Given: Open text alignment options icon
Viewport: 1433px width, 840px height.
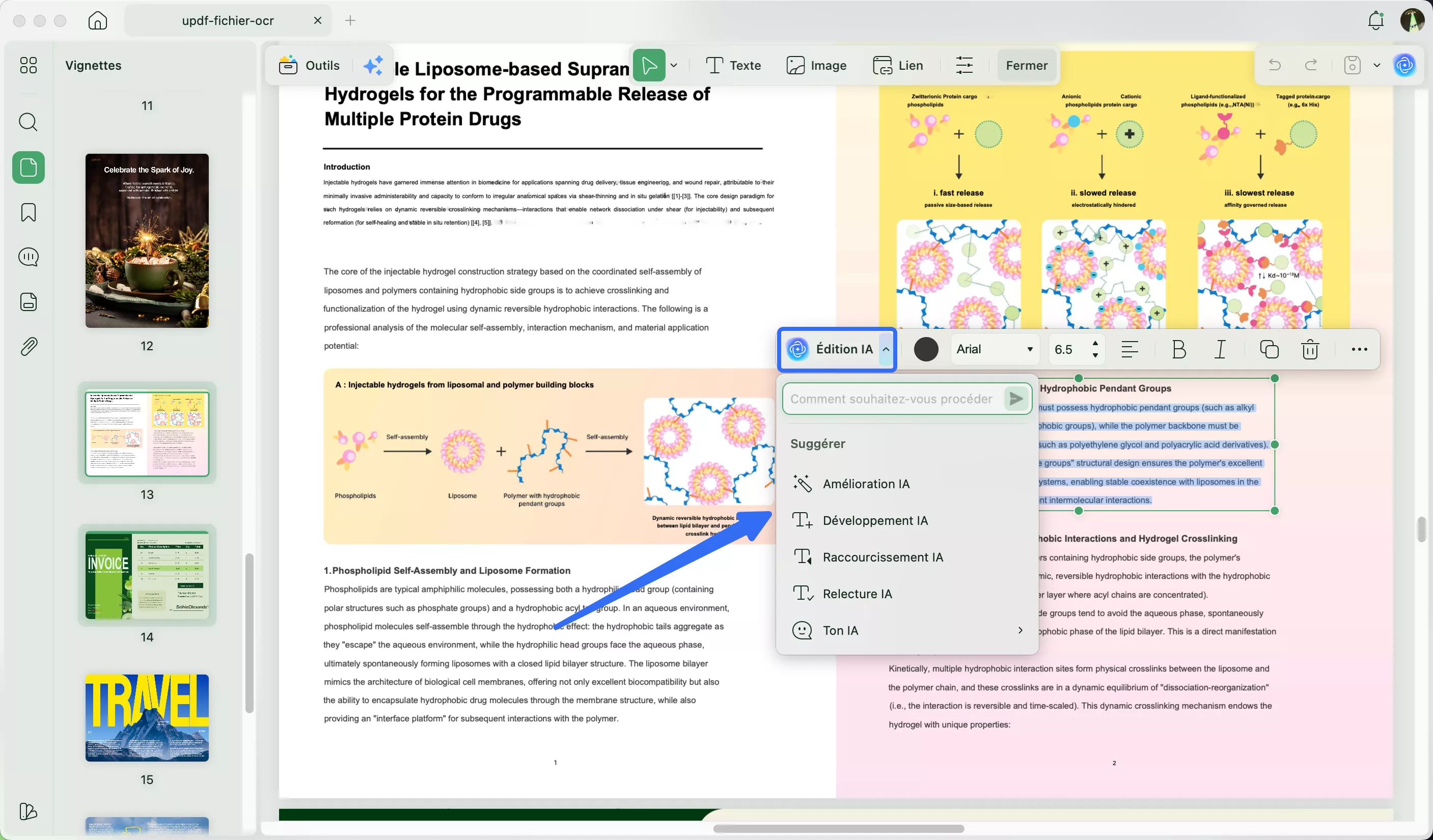Looking at the screenshot, I should [1129, 349].
